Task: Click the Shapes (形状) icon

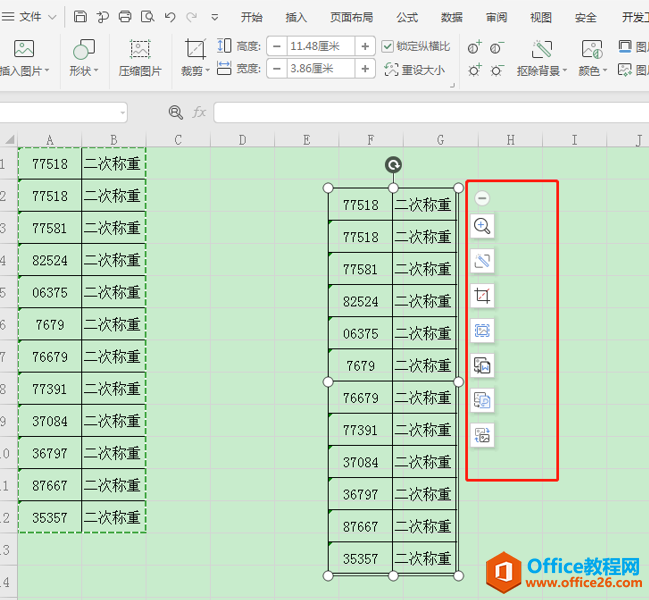Action: tap(84, 50)
